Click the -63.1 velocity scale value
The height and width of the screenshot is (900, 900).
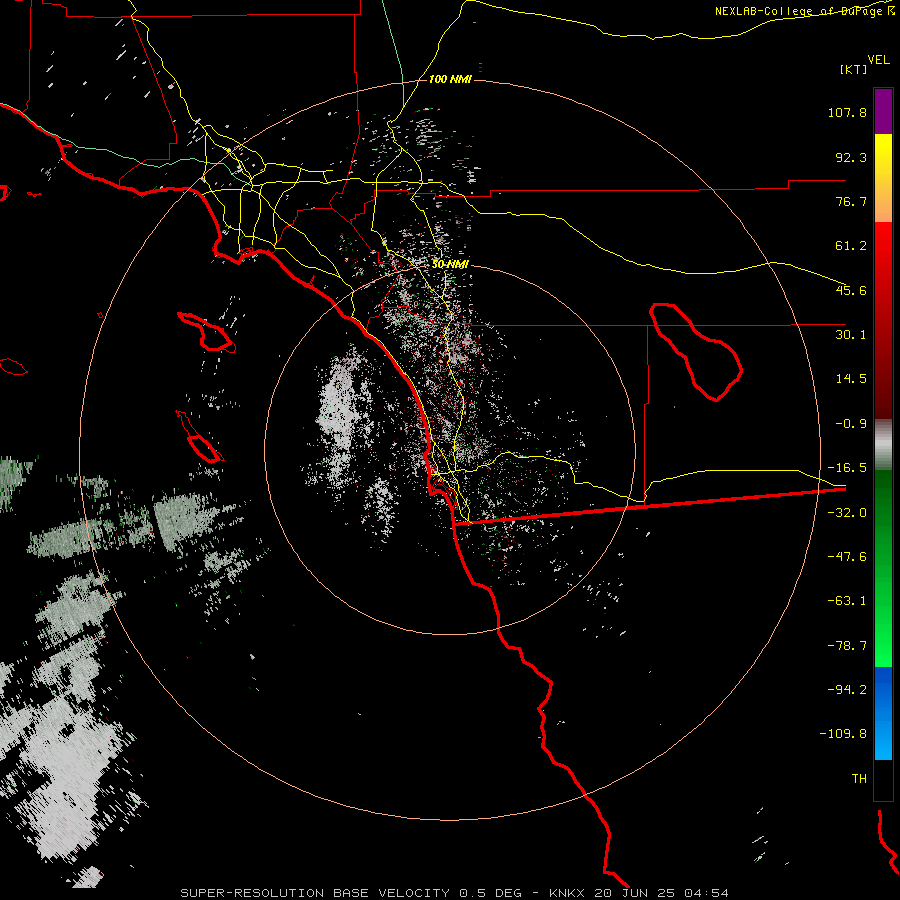pos(847,601)
